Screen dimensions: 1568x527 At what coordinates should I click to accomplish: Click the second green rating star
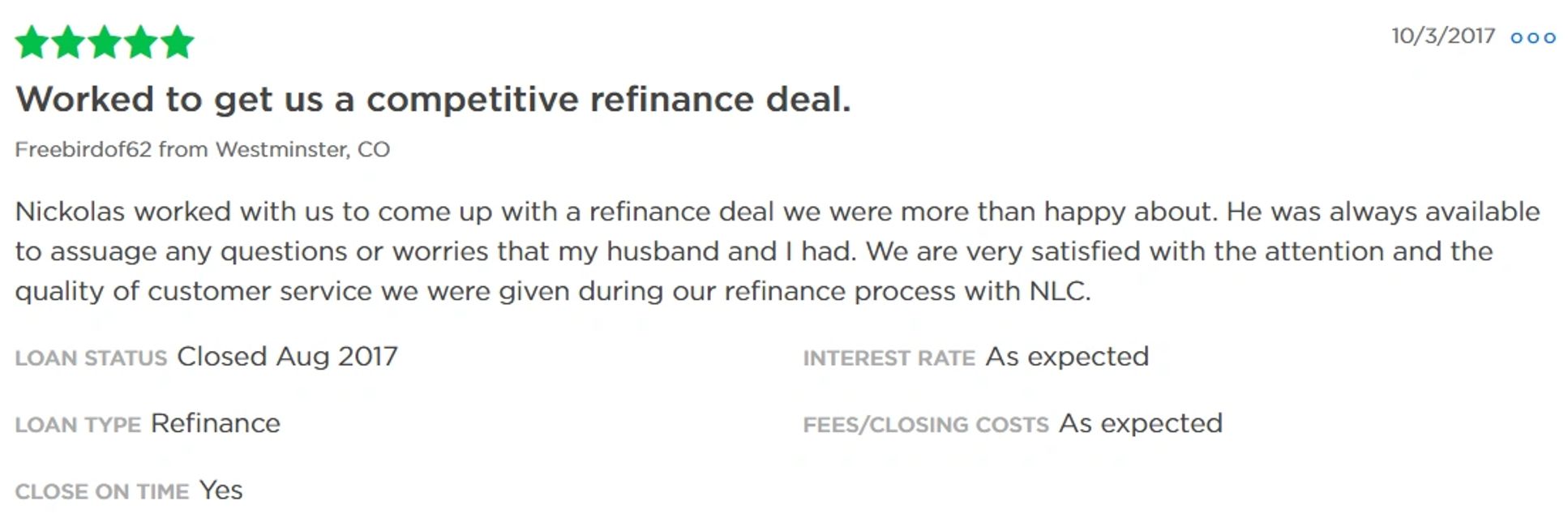(x=68, y=43)
